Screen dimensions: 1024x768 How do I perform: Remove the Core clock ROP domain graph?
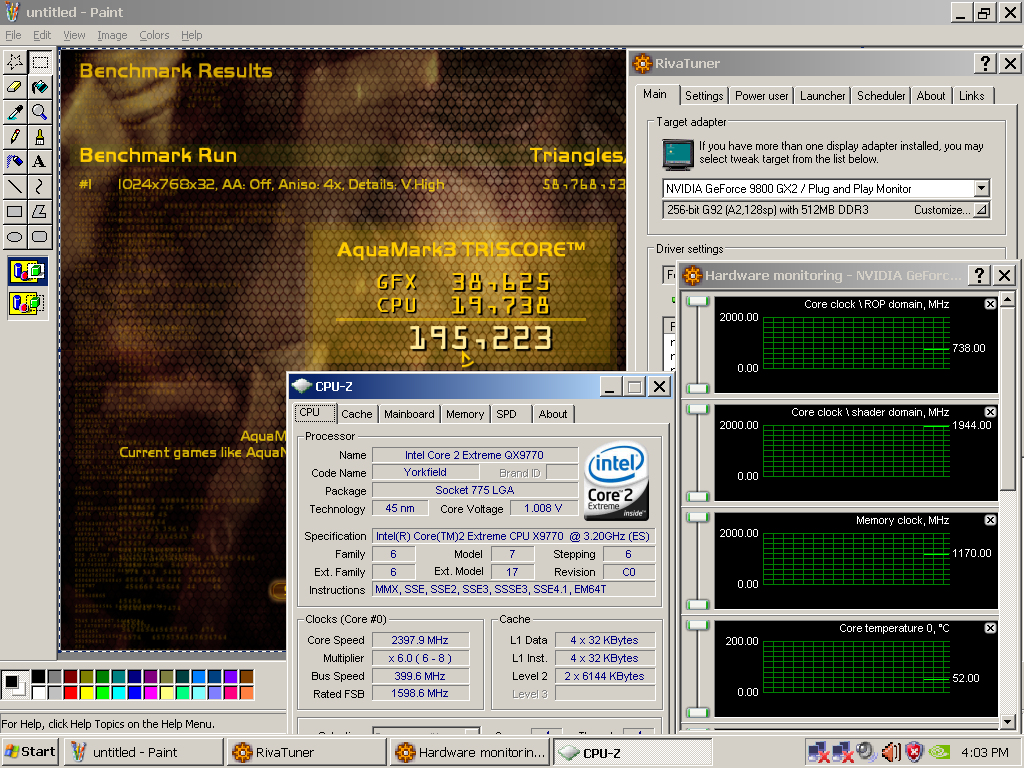990,304
